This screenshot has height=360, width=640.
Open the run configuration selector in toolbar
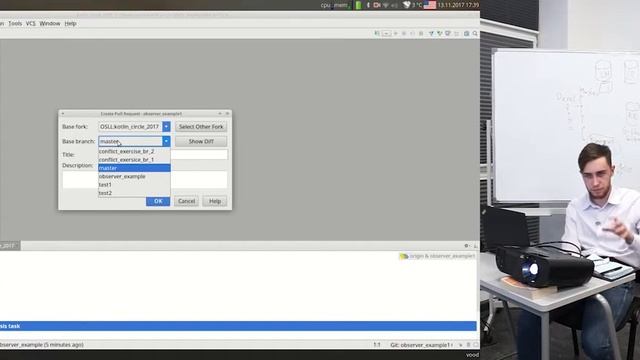point(386,33)
